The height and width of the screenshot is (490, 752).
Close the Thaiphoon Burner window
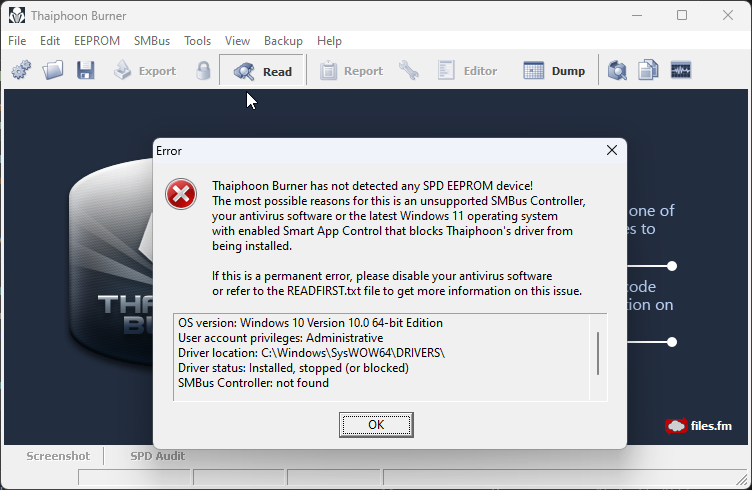pyautogui.click(x=728, y=15)
